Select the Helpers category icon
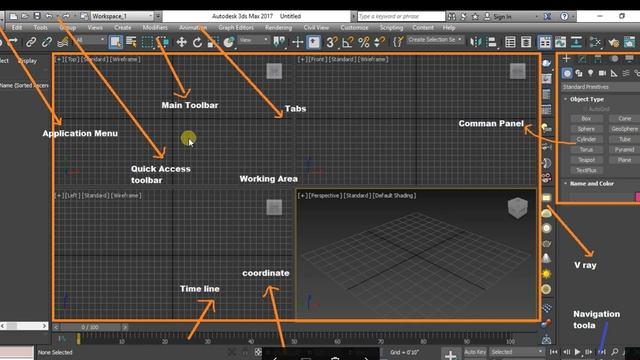Image resolution: width=640 pixels, height=360 pixels. pos(614,73)
